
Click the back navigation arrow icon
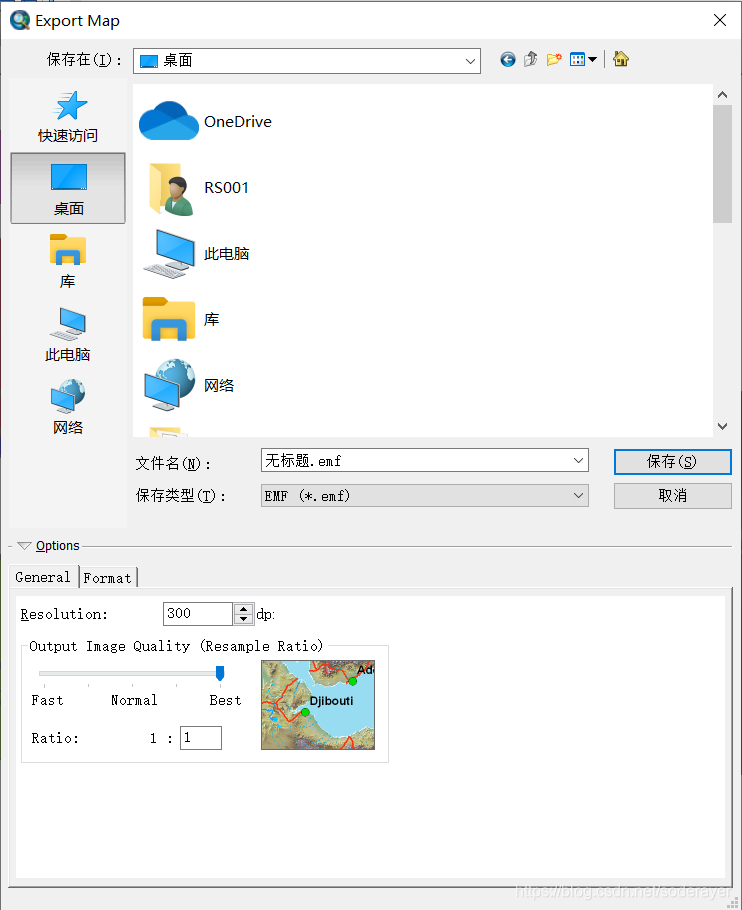pyautogui.click(x=508, y=59)
